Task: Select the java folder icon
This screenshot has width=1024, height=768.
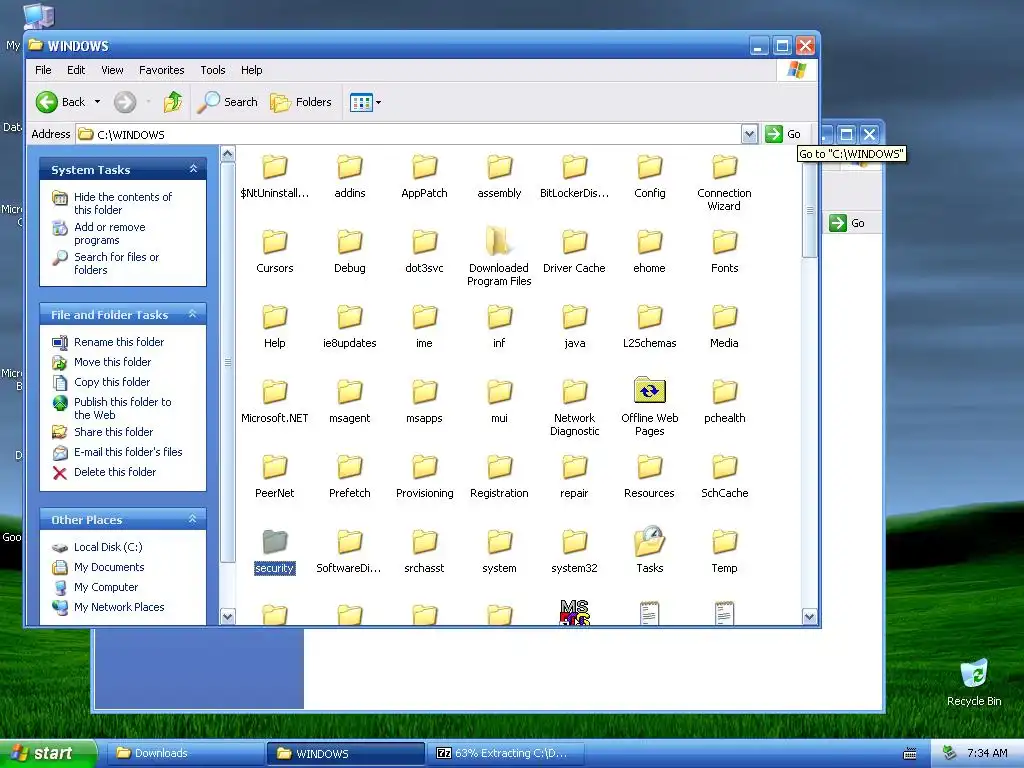Action: (575, 317)
